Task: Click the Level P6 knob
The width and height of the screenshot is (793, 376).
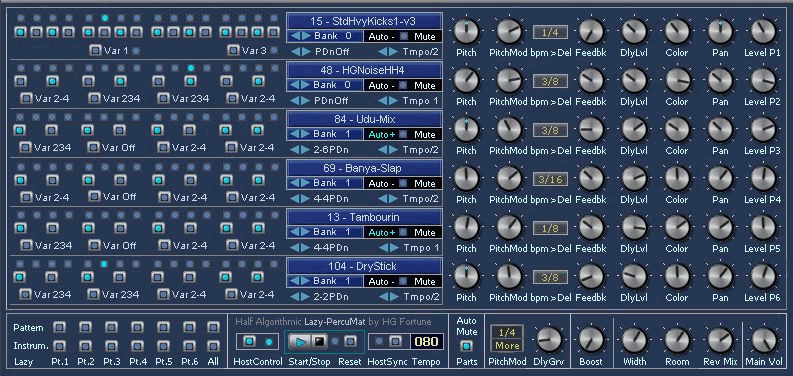Action: [x=763, y=277]
